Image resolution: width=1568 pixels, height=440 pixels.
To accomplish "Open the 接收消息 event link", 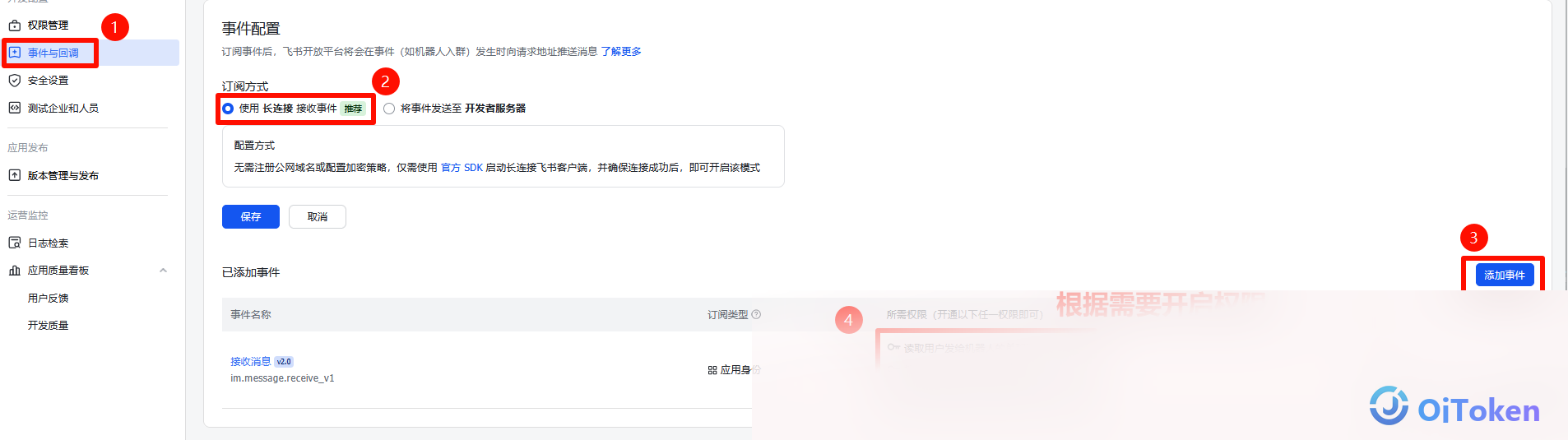I will click(250, 361).
